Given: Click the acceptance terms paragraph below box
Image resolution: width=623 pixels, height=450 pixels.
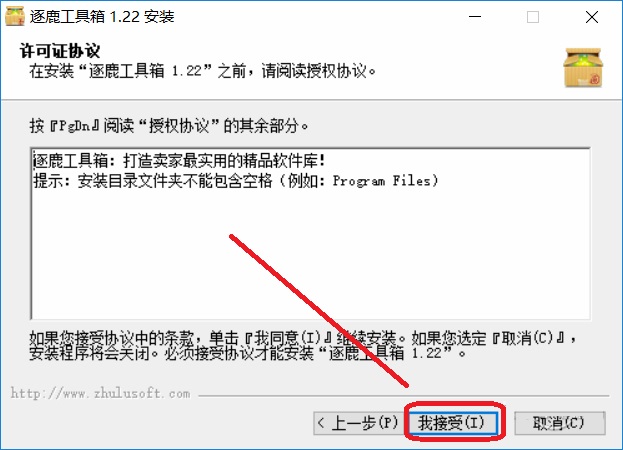Looking at the screenshot, I should (x=303, y=345).
